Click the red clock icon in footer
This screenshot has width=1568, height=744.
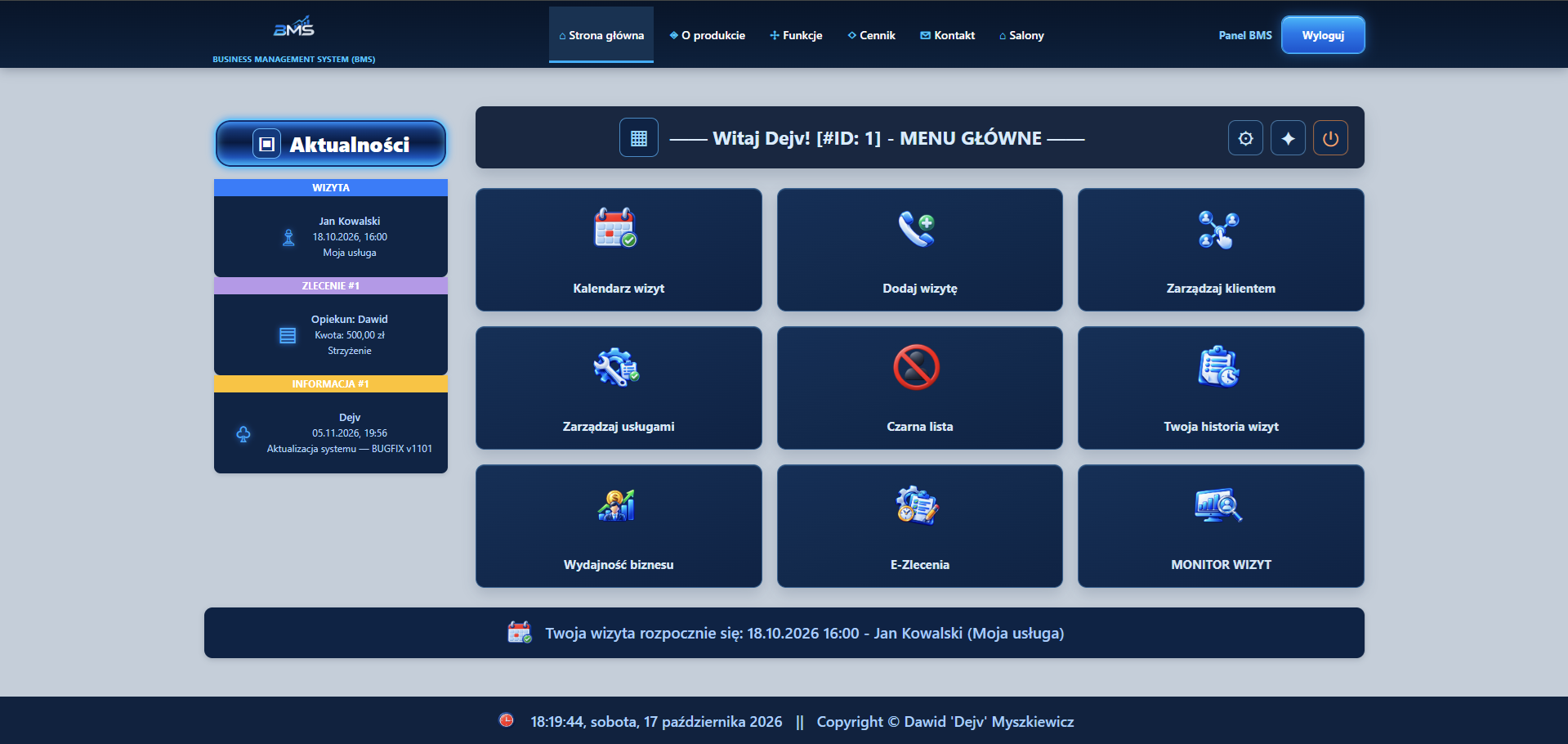point(507,720)
